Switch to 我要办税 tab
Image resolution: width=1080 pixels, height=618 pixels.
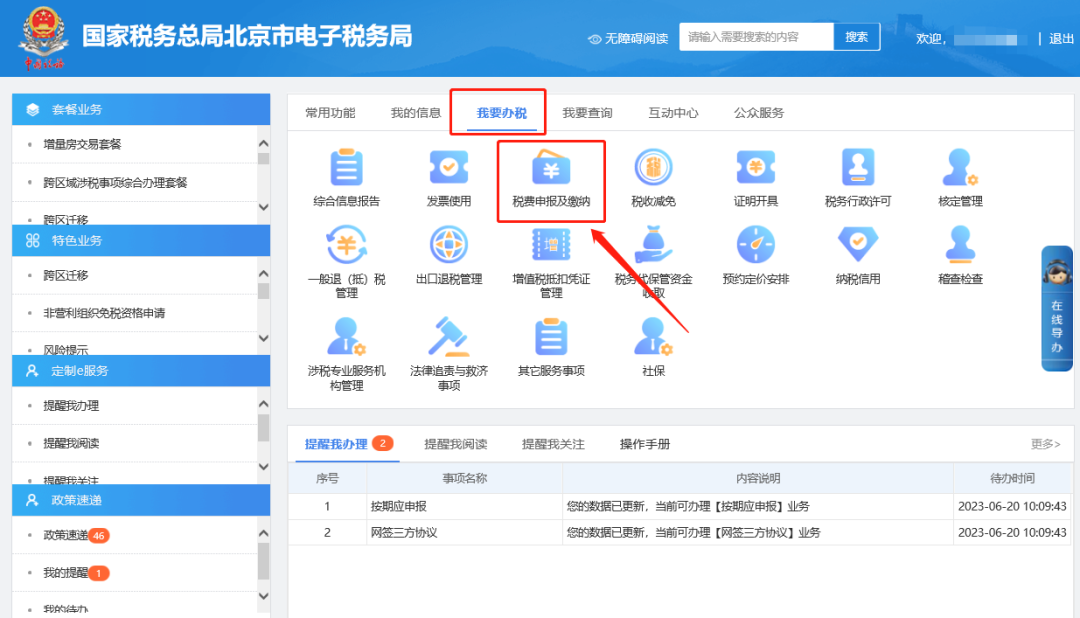[501, 113]
